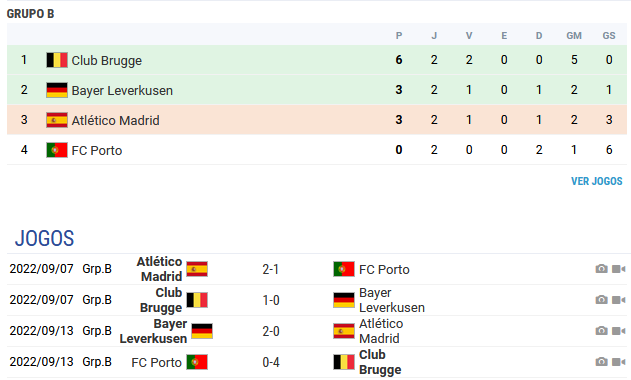Open video for FC Porto 0-4 match
The width and height of the screenshot is (631, 380).
click(x=619, y=362)
